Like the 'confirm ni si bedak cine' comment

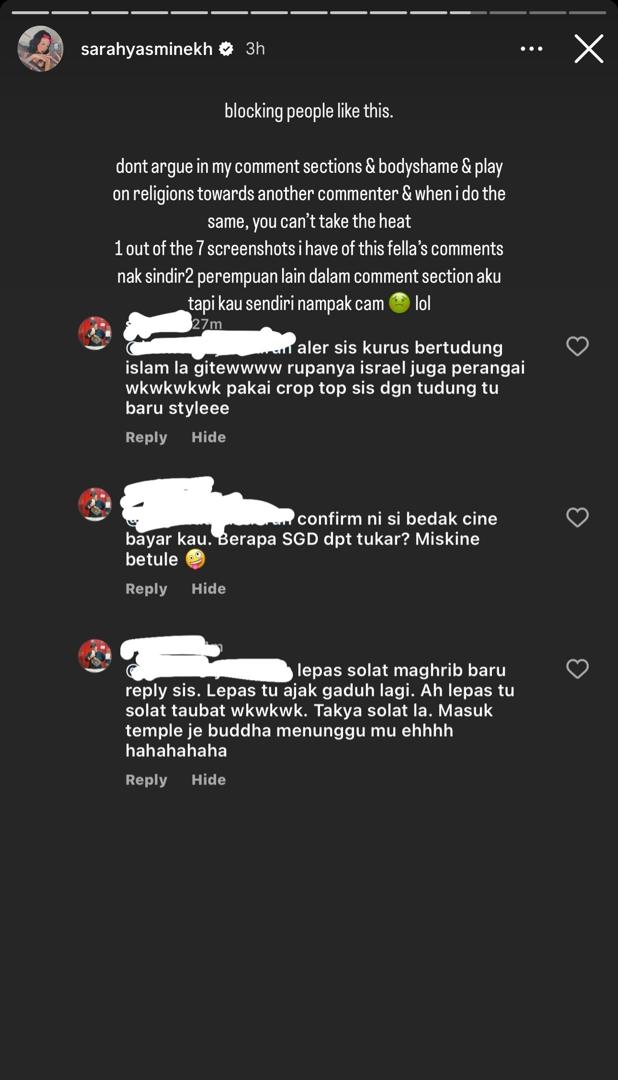click(x=577, y=517)
